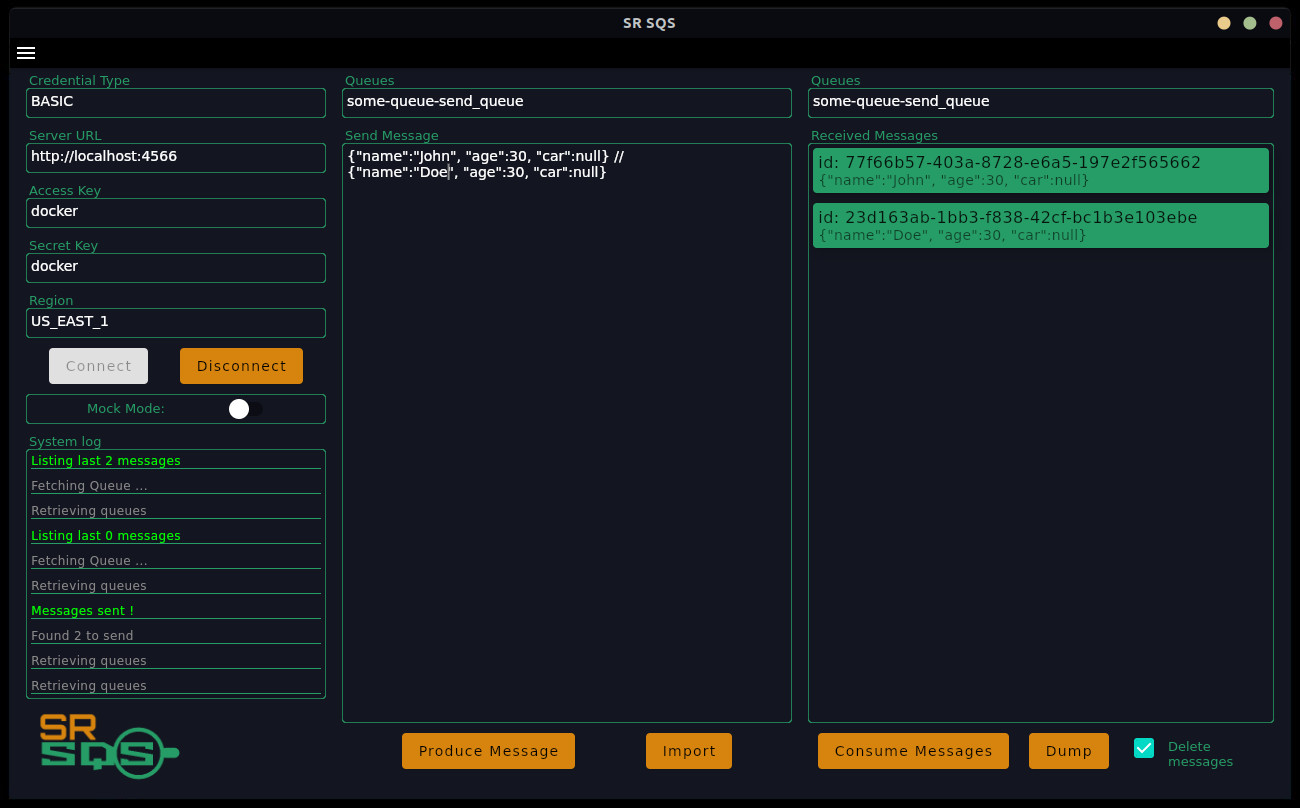
Task: Open the Credential Type dropdown showing BASIC
Action: [176, 102]
